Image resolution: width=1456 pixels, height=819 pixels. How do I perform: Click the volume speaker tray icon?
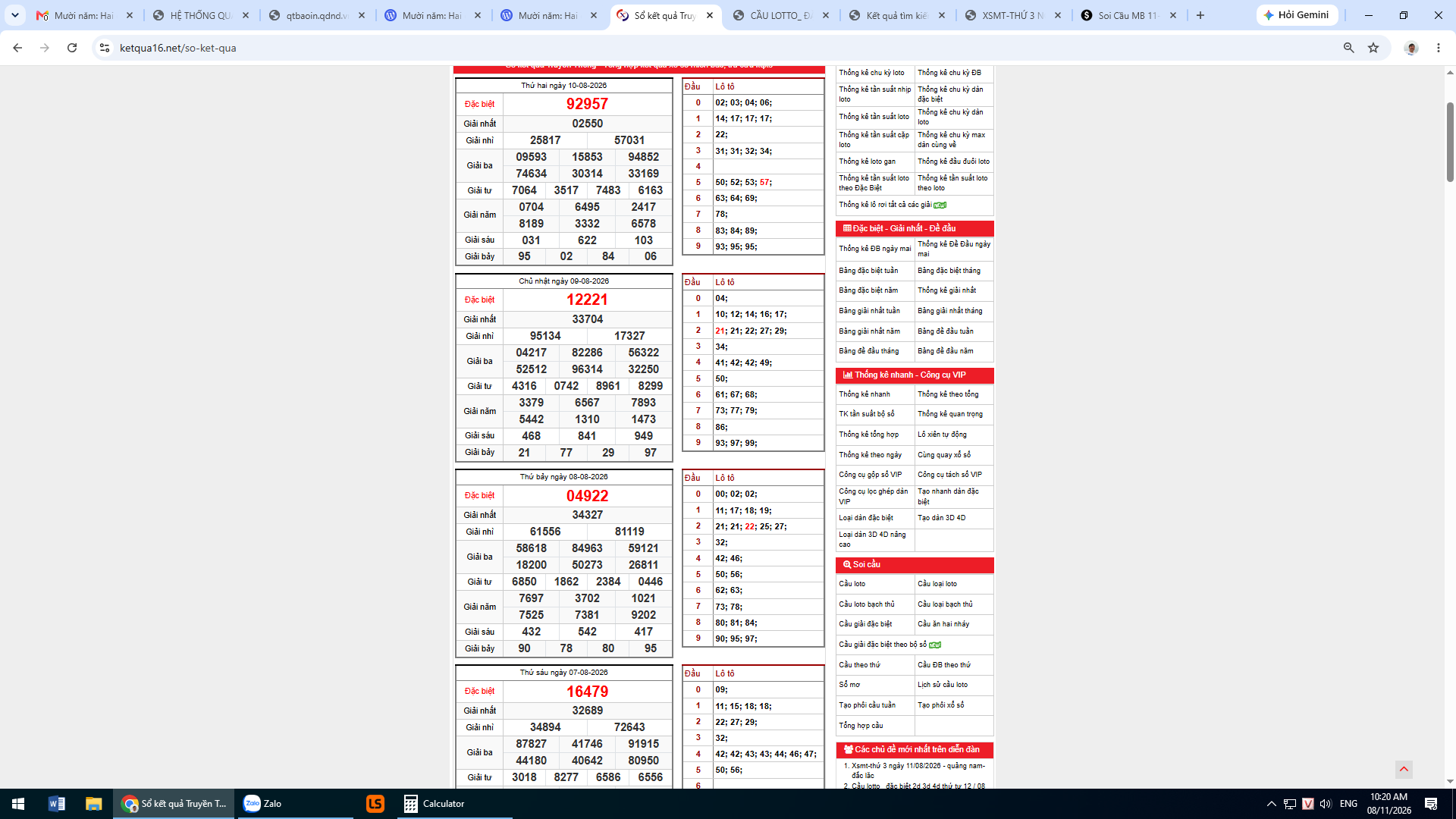(1326, 804)
